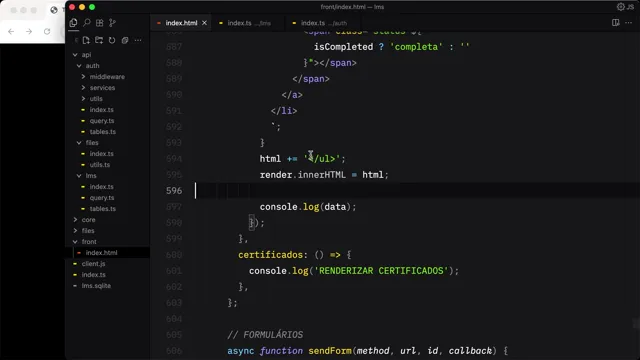Click the browser back arrow

tap(11, 31)
